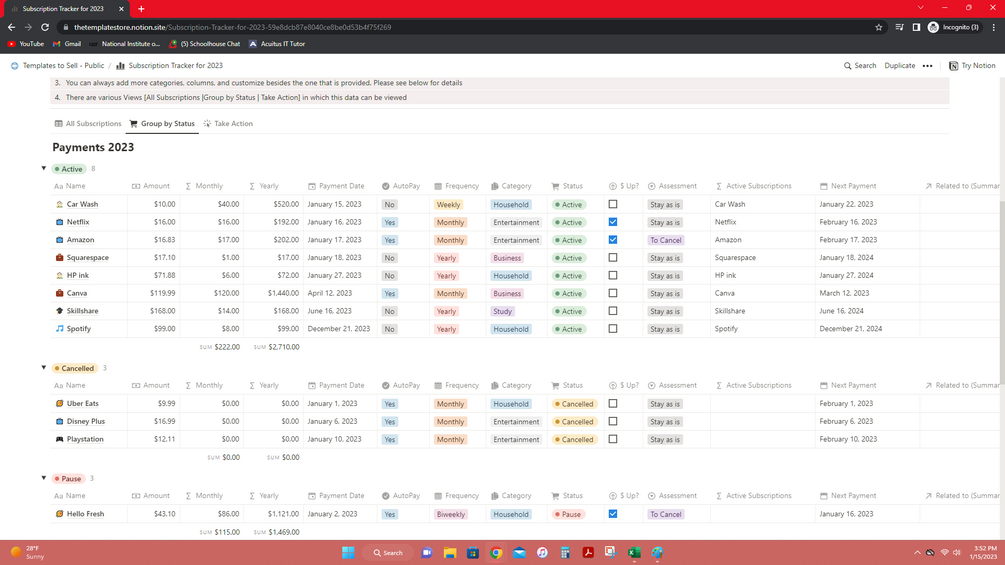Reload the page with the refresh icon
Image resolution: width=1005 pixels, height=565 pixels.
tap(45, 28)
